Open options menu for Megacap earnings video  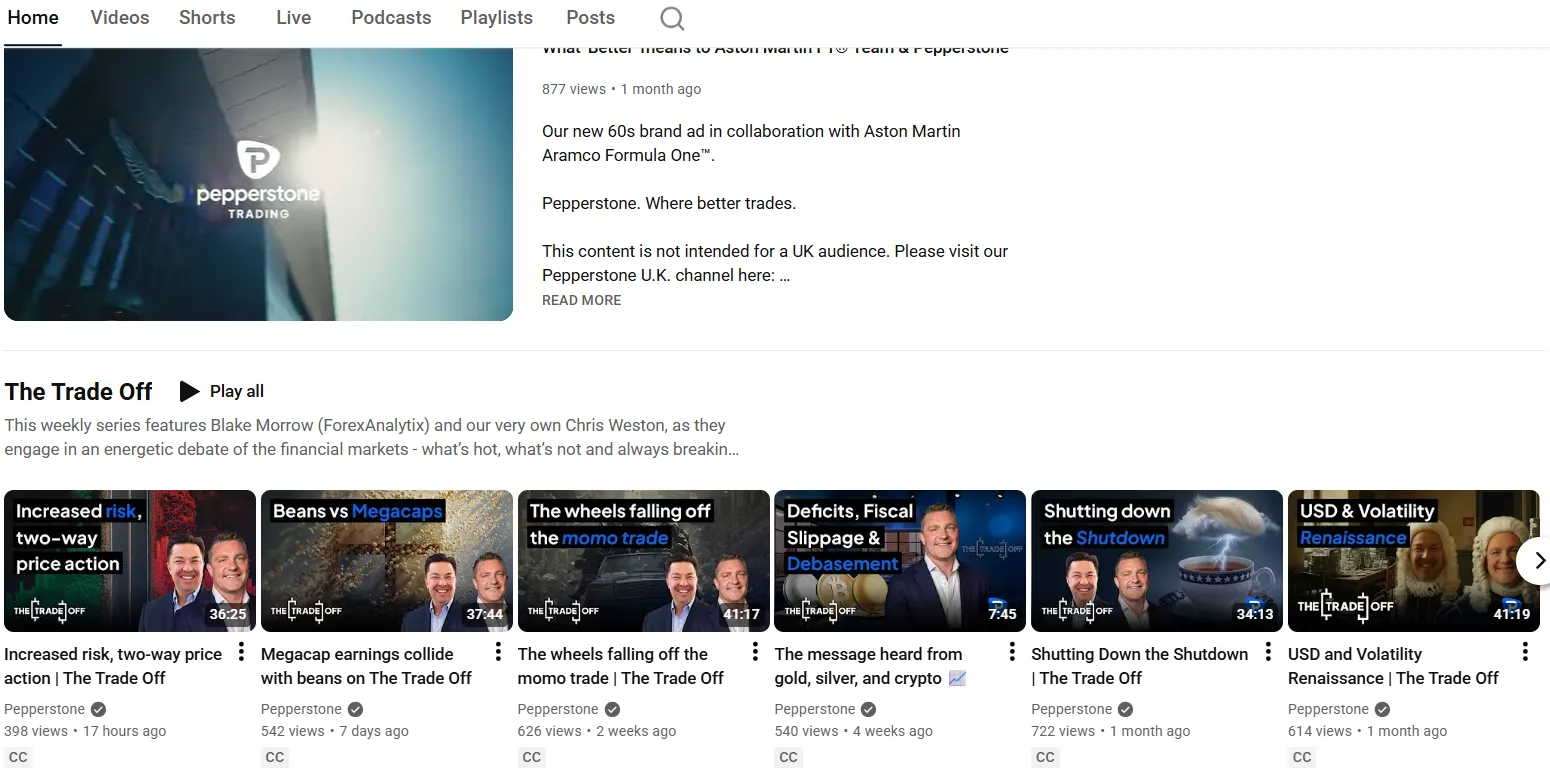(498, 653)
